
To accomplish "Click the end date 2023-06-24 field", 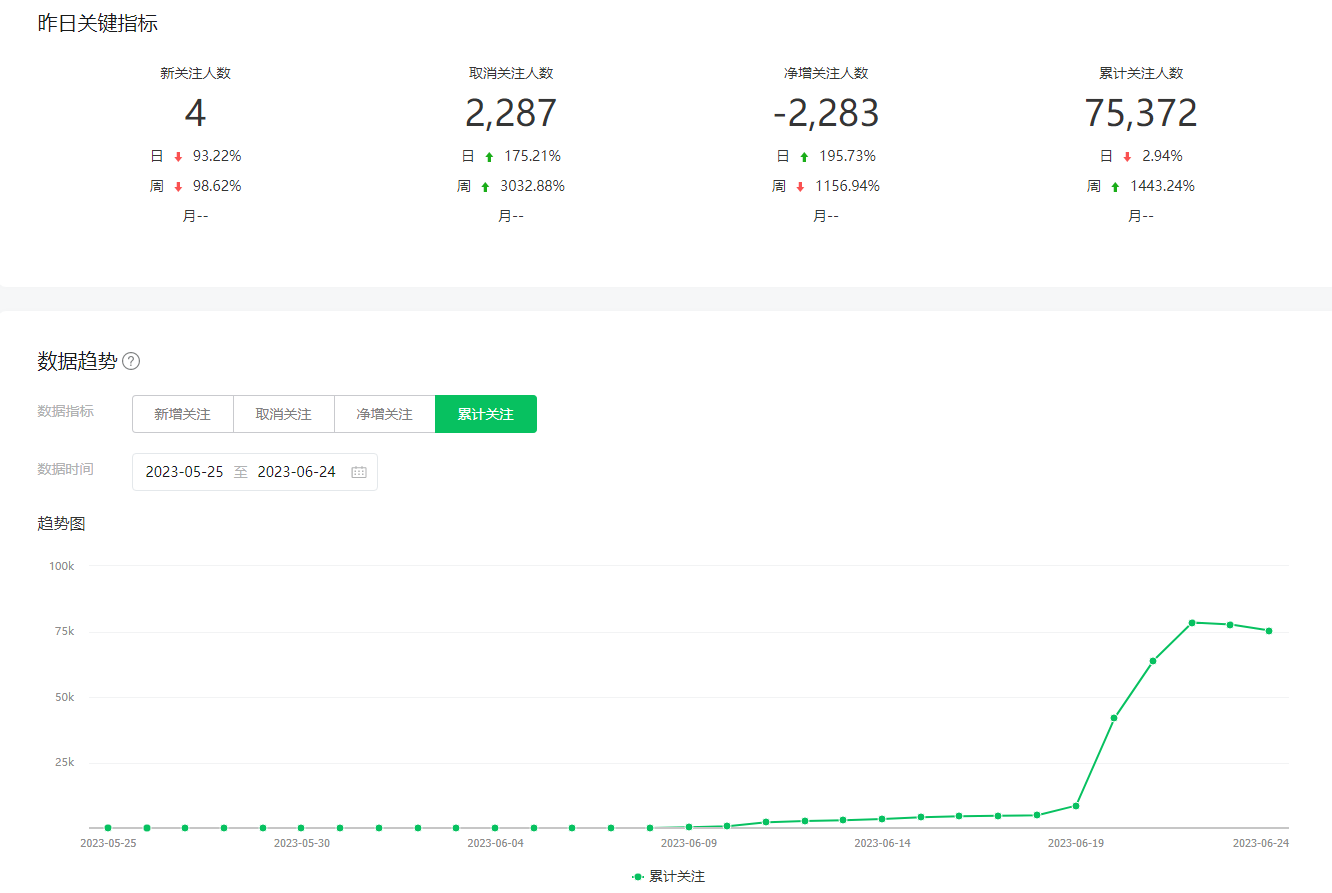I will click(x=296, y=472).
